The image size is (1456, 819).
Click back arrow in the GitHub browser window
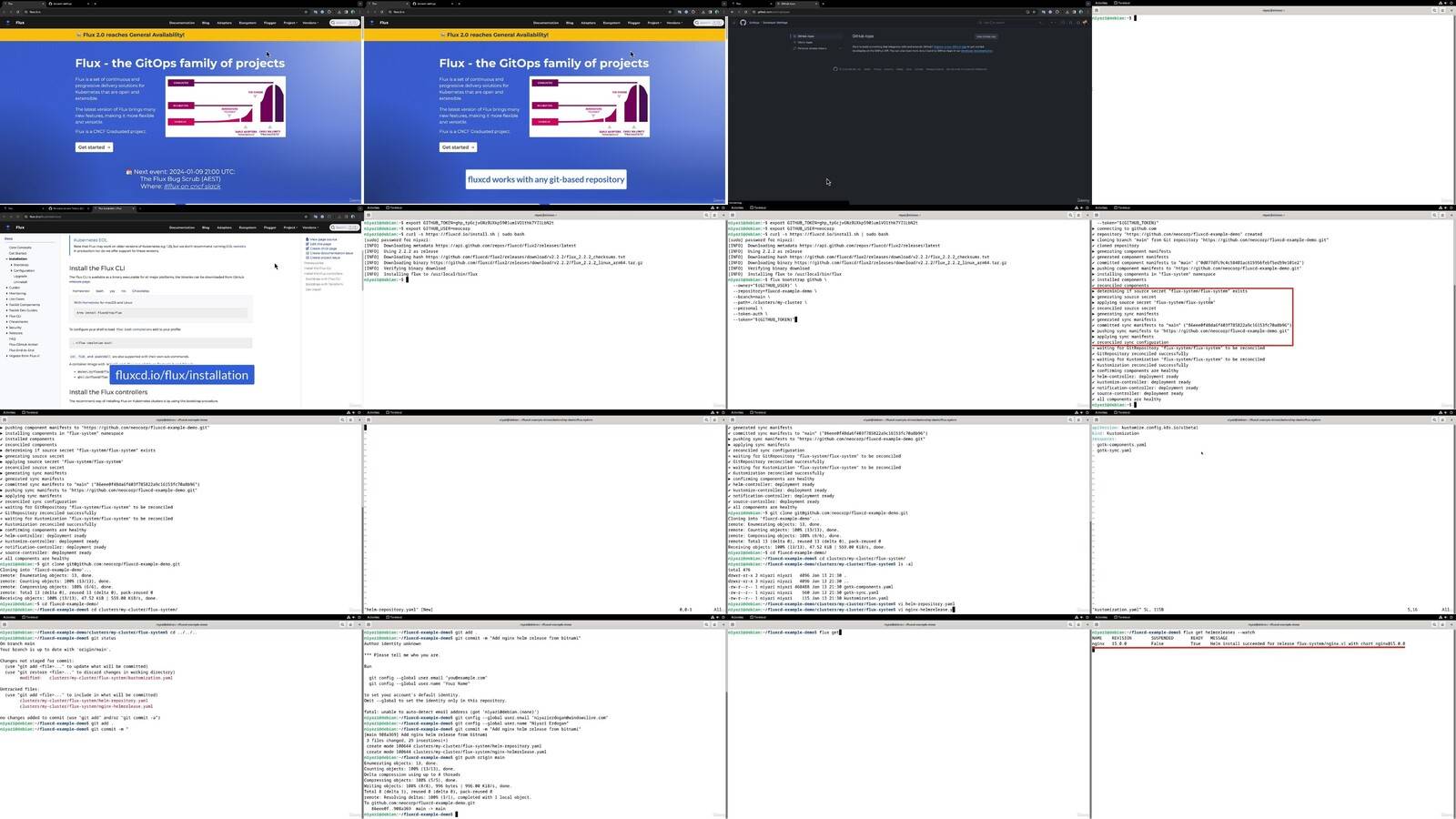[x=732, y=12]
